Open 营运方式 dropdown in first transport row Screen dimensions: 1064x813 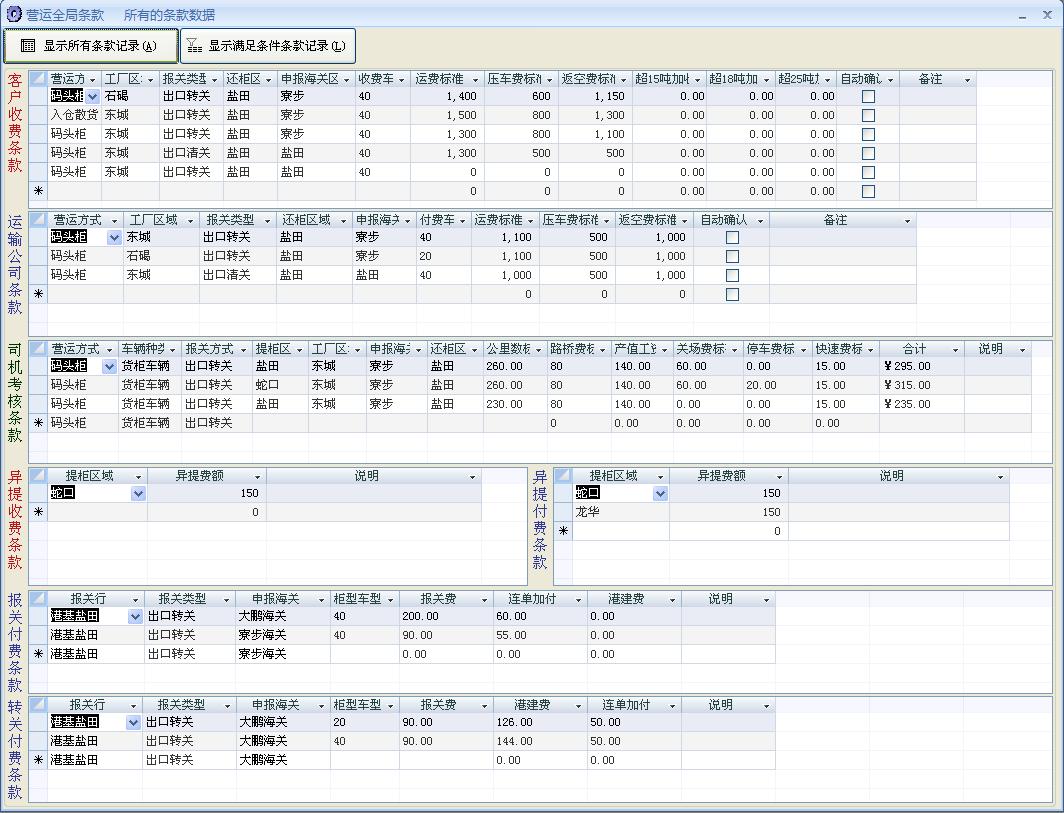coord(114,238)
